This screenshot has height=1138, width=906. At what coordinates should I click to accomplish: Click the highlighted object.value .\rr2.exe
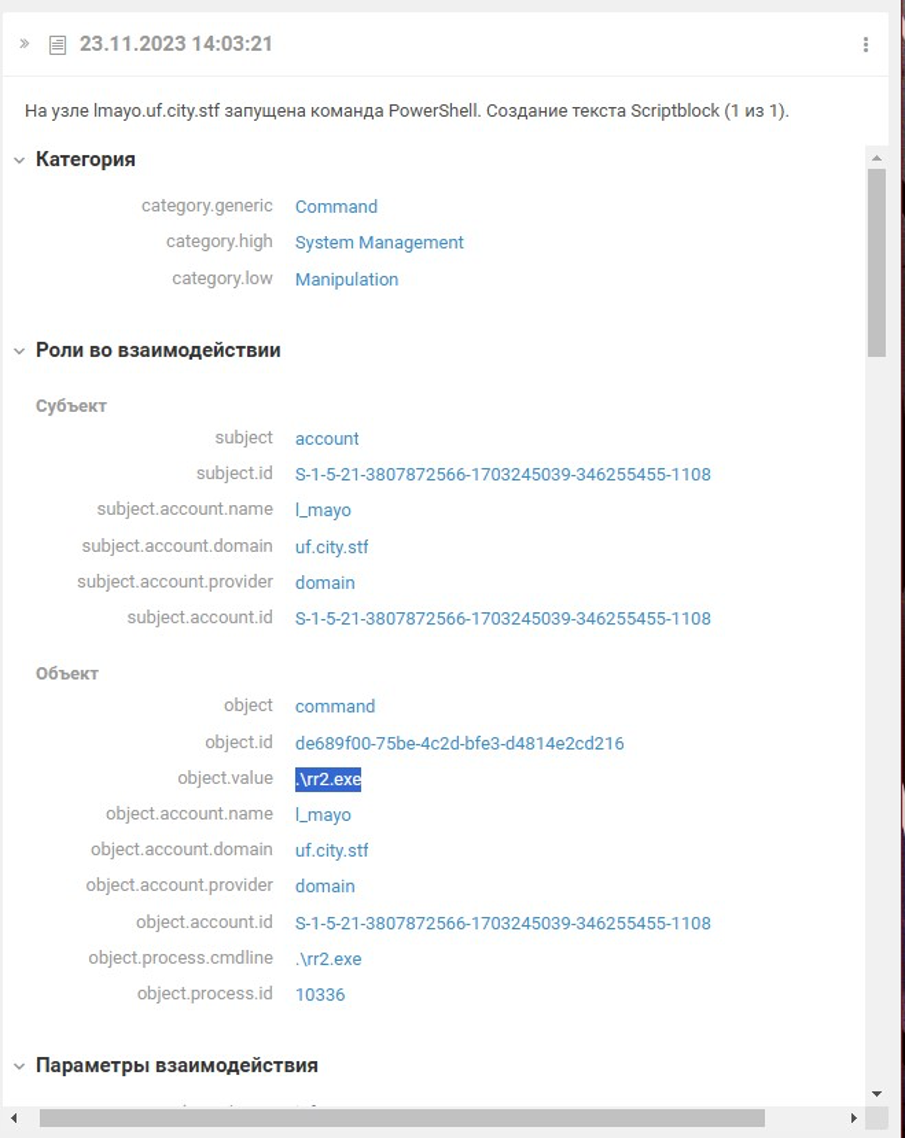pyautogui.click(x=328, y=779)
